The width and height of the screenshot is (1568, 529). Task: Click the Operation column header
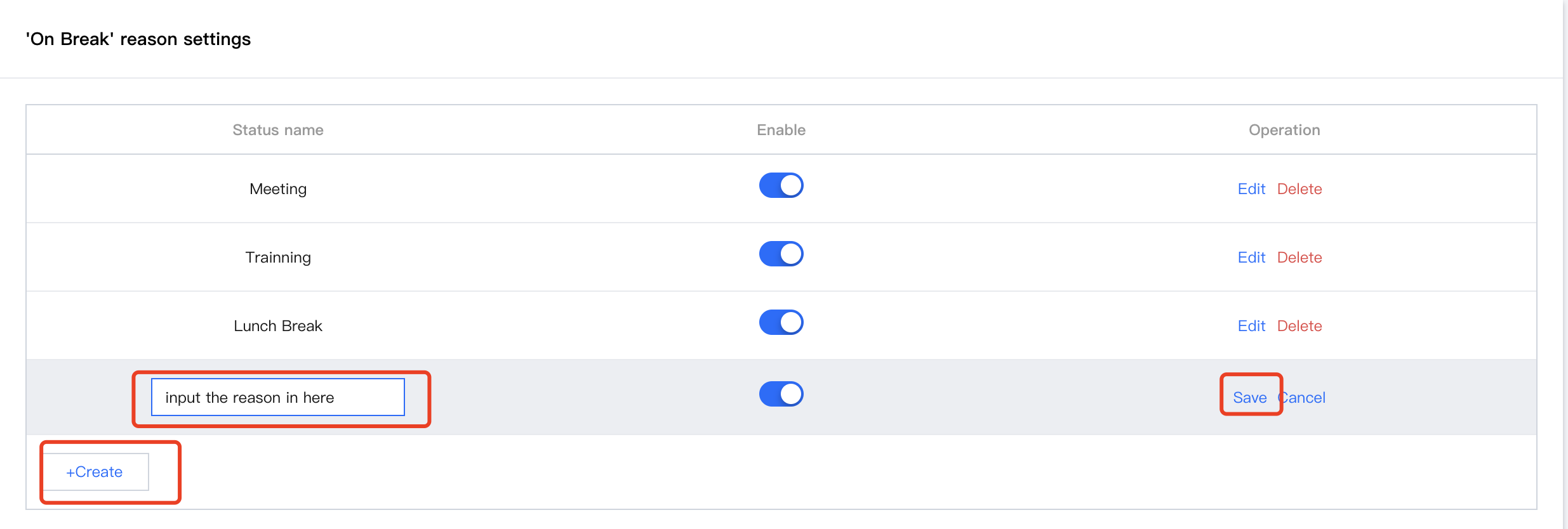tap(1284, 130)
